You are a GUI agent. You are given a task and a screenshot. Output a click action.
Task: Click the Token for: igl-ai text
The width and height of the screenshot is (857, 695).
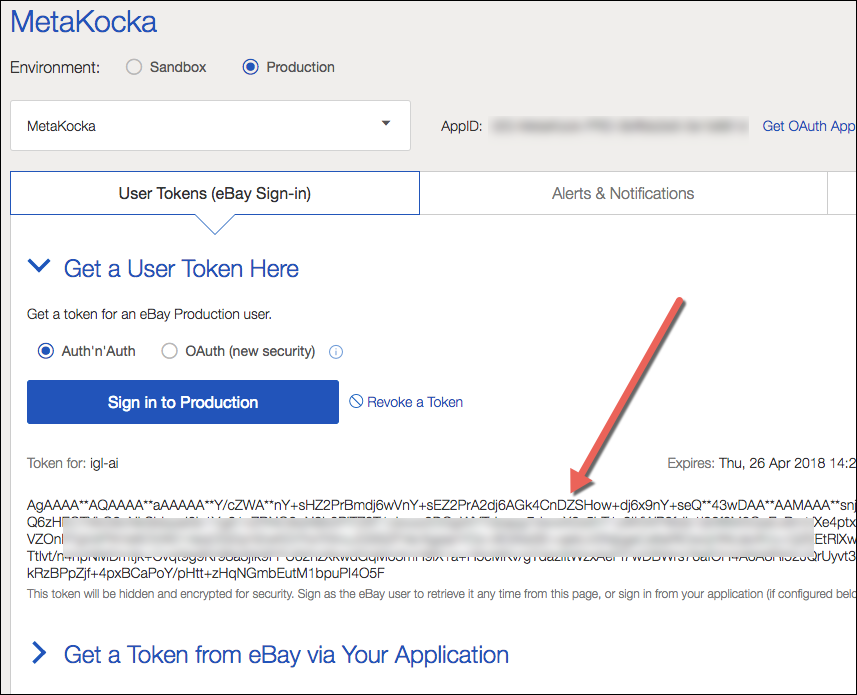coord(73,463)
